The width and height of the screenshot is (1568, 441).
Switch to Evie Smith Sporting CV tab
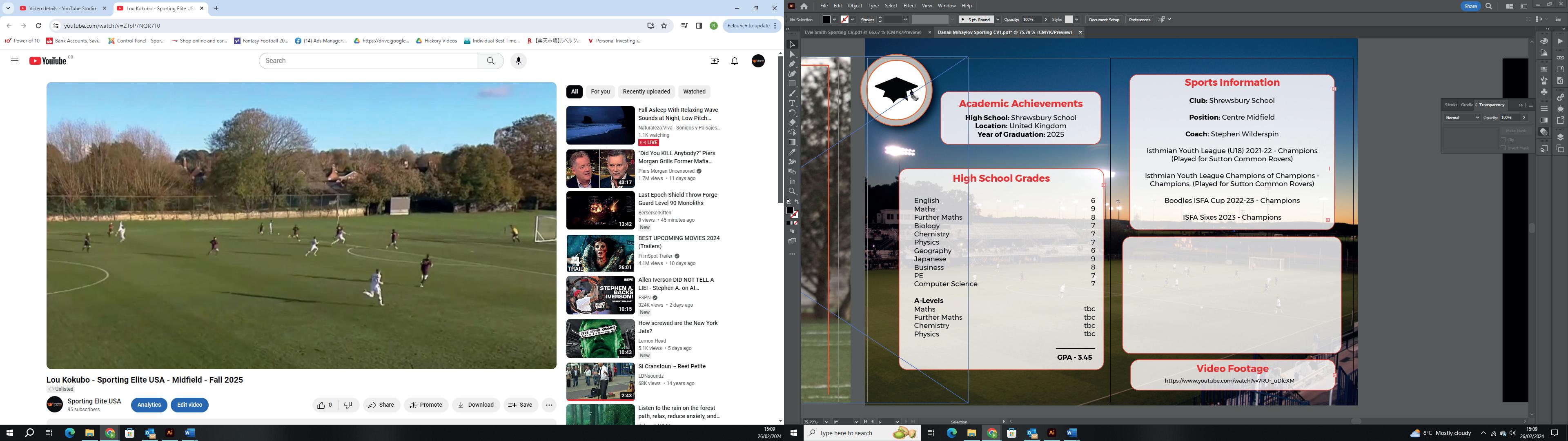[862, 32]
